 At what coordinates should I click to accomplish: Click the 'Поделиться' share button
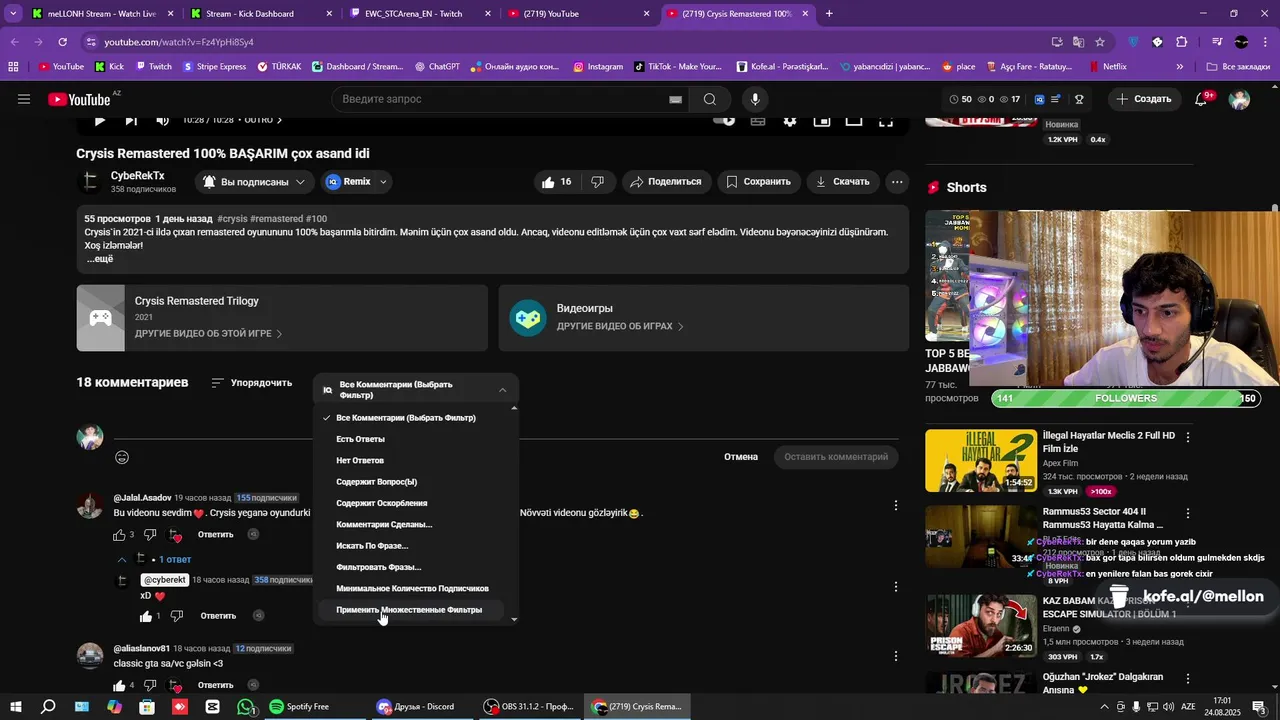pos(667,181)
